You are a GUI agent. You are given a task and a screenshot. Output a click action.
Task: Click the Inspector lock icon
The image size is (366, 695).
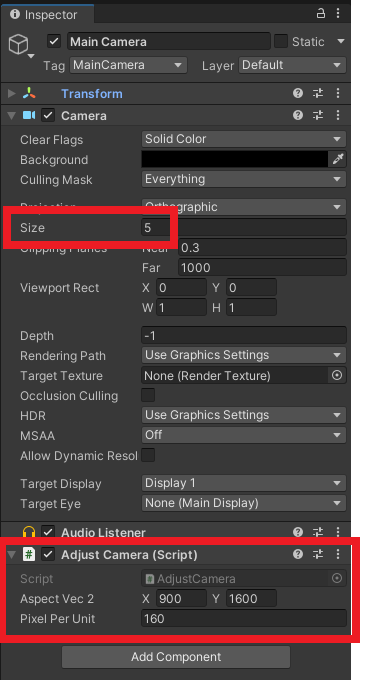tap(320, 13)
